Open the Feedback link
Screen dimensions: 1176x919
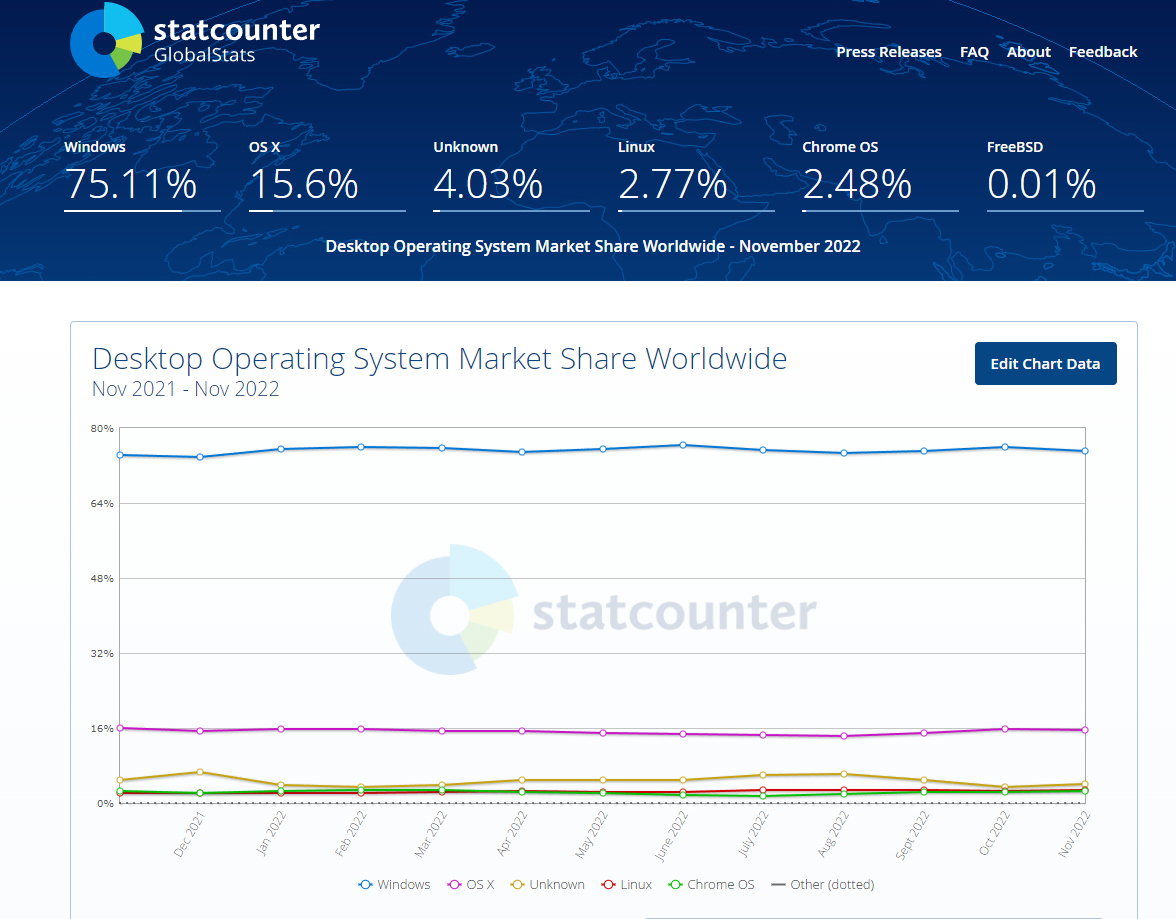(1102, 52)
